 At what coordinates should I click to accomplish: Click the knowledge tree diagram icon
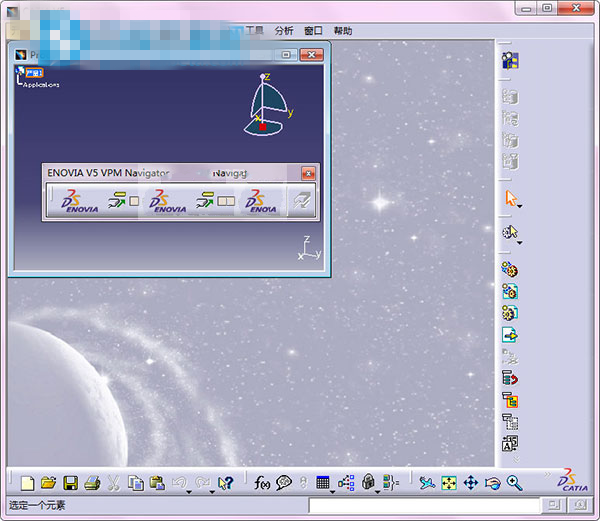coord(346,483)
